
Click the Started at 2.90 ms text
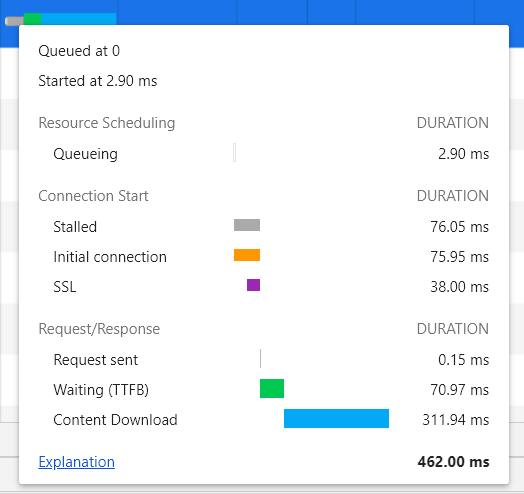pyautogui.click(x=98, y=81)
